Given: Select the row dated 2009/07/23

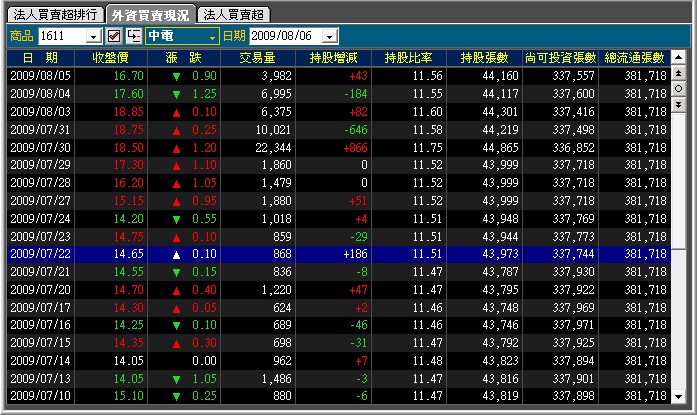Looking at the screenshot, I should click(339, 236).
